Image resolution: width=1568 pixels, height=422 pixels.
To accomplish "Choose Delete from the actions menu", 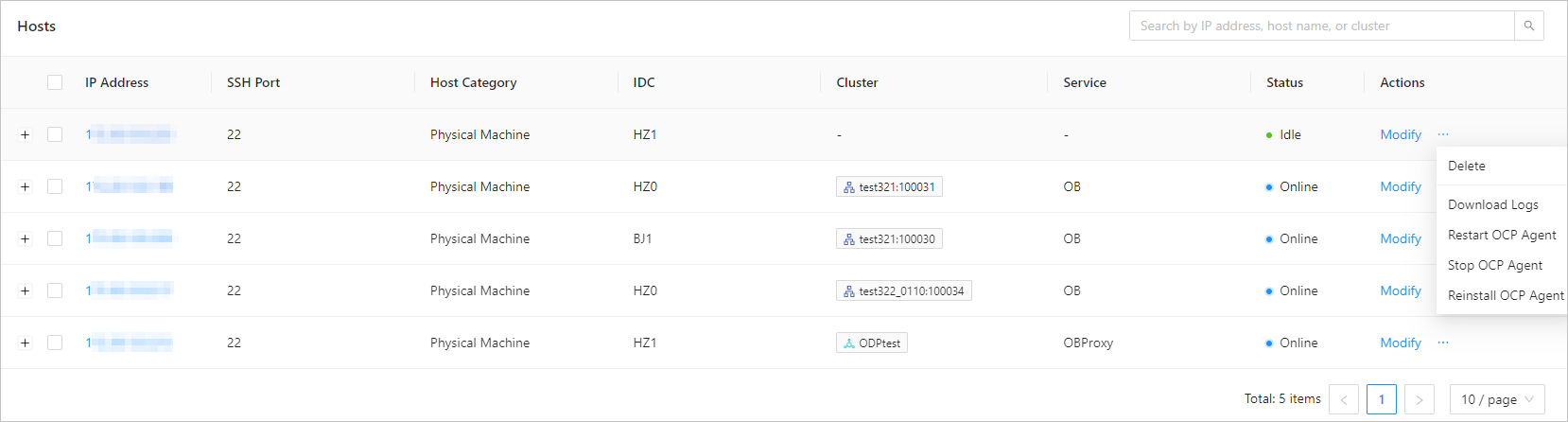I will [x=1467, y=166].
